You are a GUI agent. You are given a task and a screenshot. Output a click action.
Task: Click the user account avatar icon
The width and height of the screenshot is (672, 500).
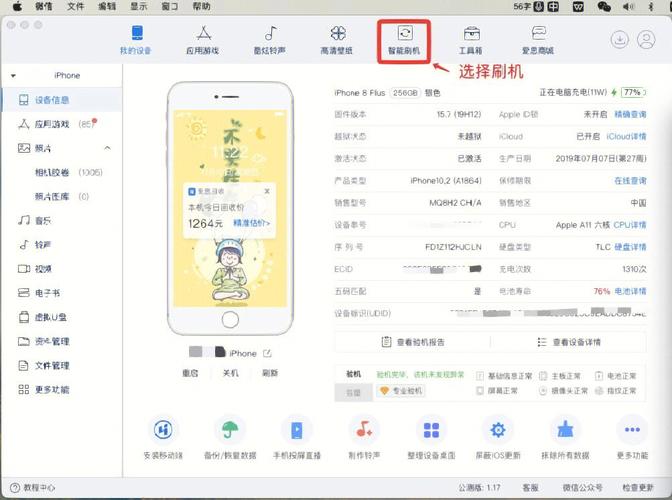646,39
